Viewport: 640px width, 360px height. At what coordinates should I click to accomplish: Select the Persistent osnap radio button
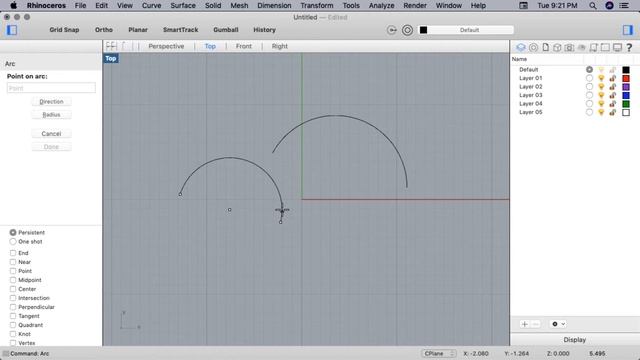tap(13, 232)
